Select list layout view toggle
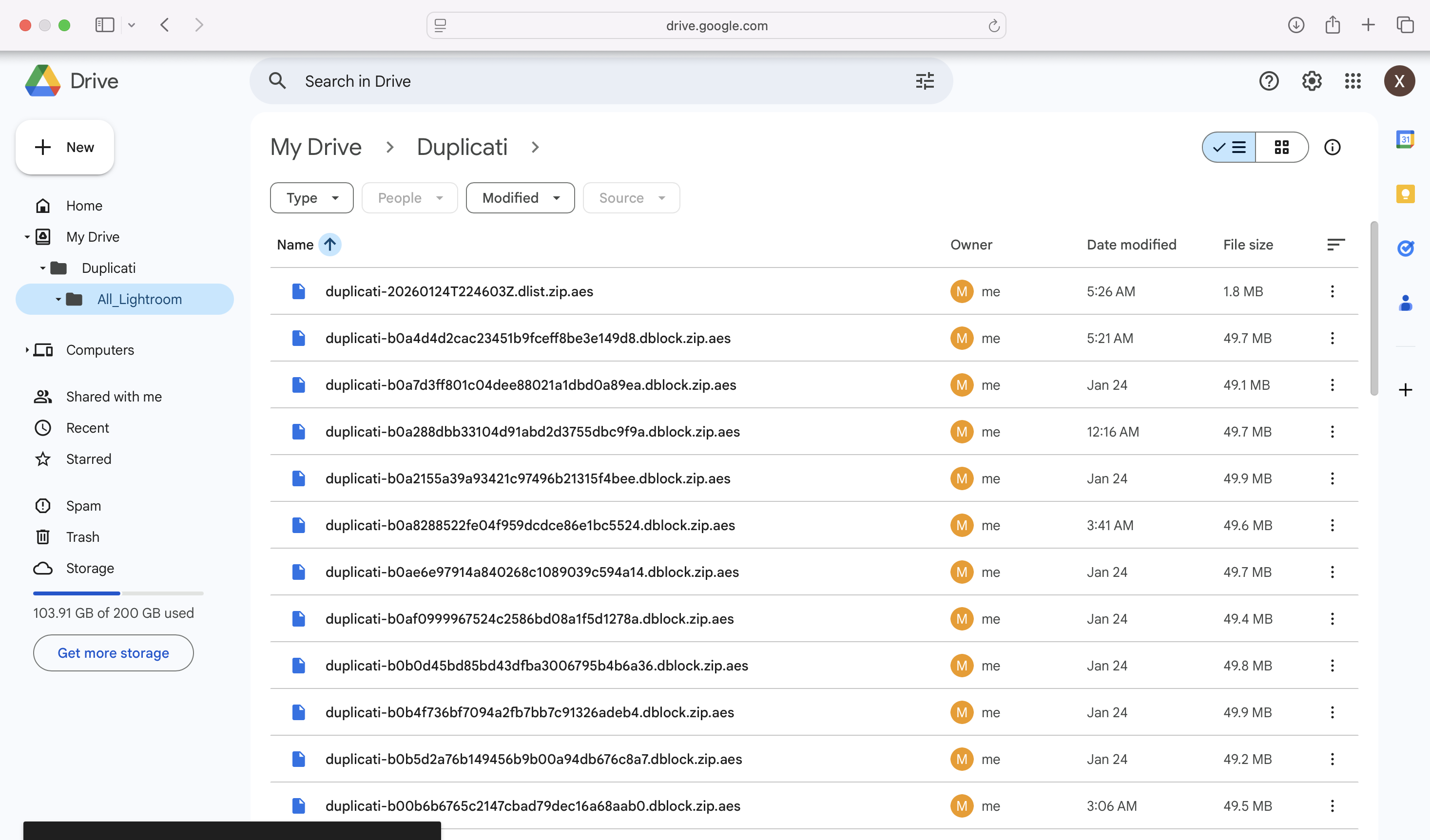This screenshot has height=840, width=1430. pyautogui.click(x=1229, y=148)
